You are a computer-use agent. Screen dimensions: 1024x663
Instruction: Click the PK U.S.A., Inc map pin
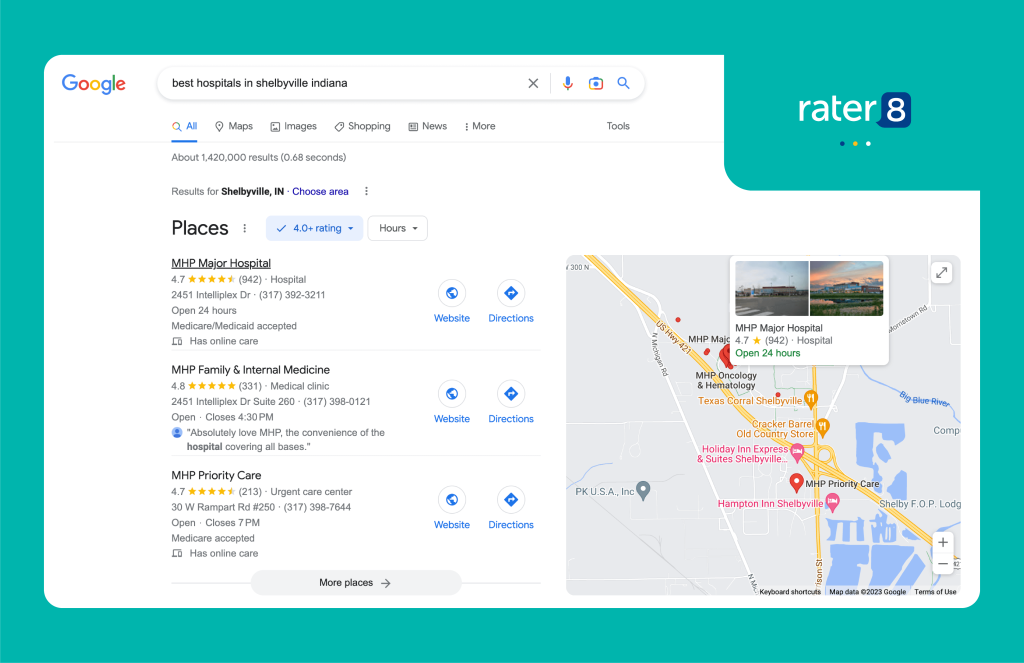(643, 490)
